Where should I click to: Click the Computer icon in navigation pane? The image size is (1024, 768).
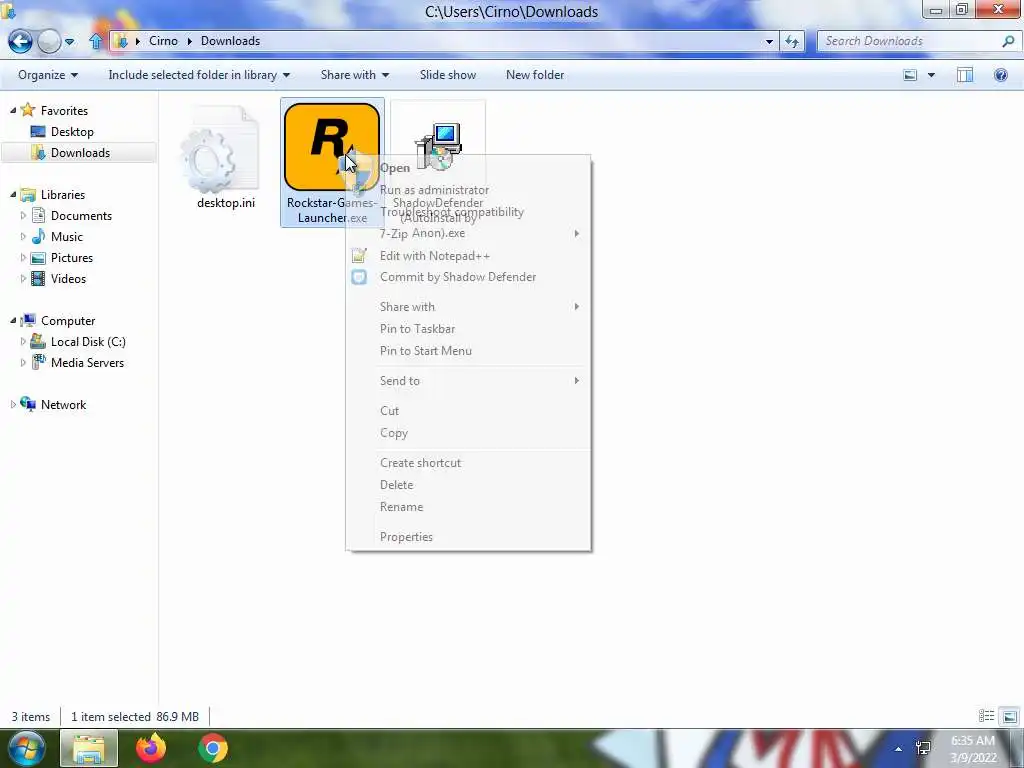(x=28, y=320)
